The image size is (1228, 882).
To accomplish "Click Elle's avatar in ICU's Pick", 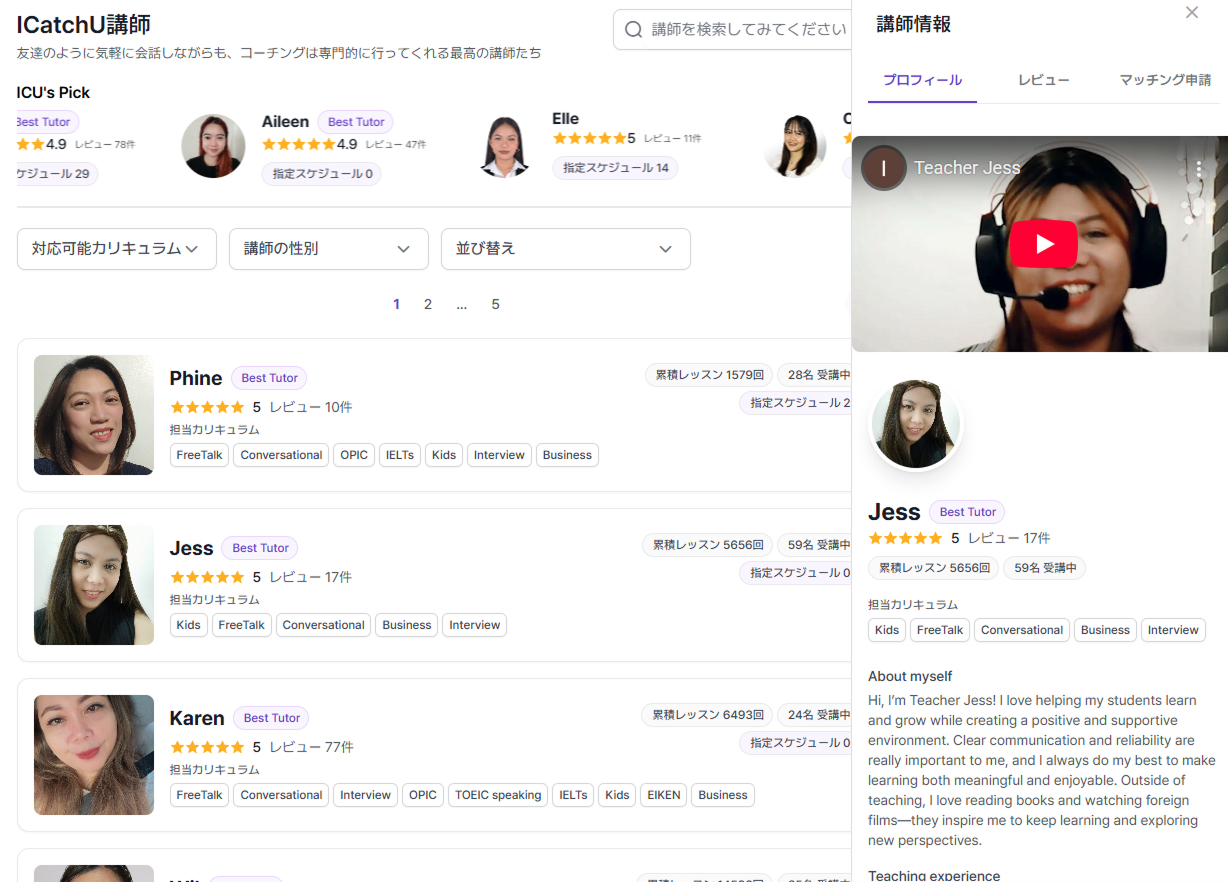I will point(504,146).
